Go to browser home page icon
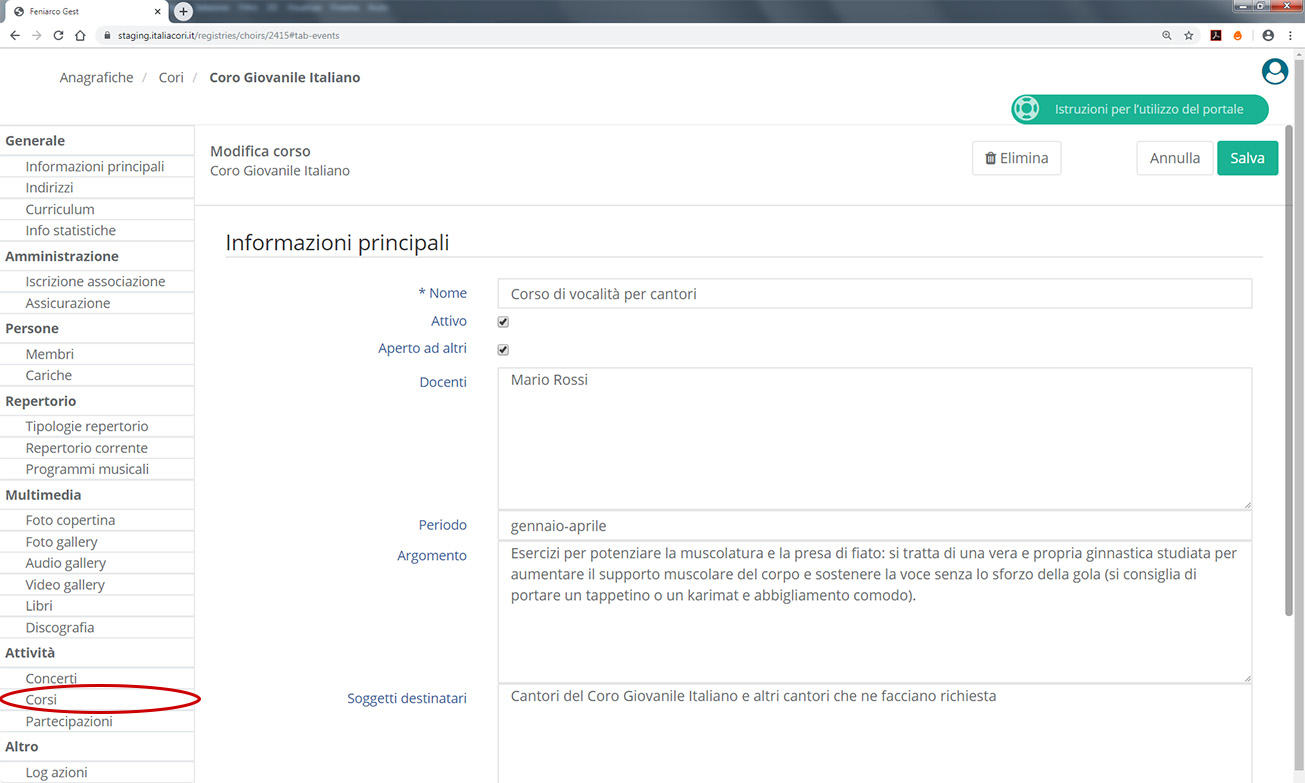The width and height of the screenshot is (1305, 783). [80, 35]
